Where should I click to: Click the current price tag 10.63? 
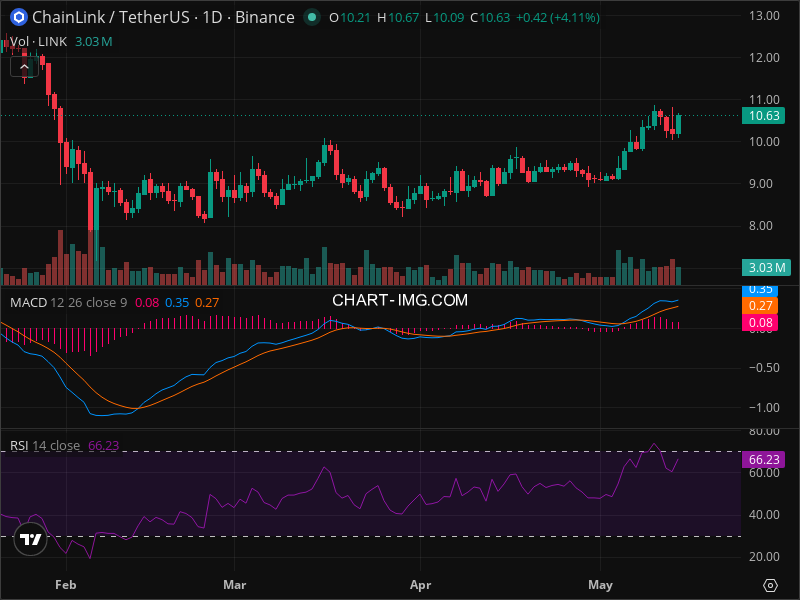[763, 116]
